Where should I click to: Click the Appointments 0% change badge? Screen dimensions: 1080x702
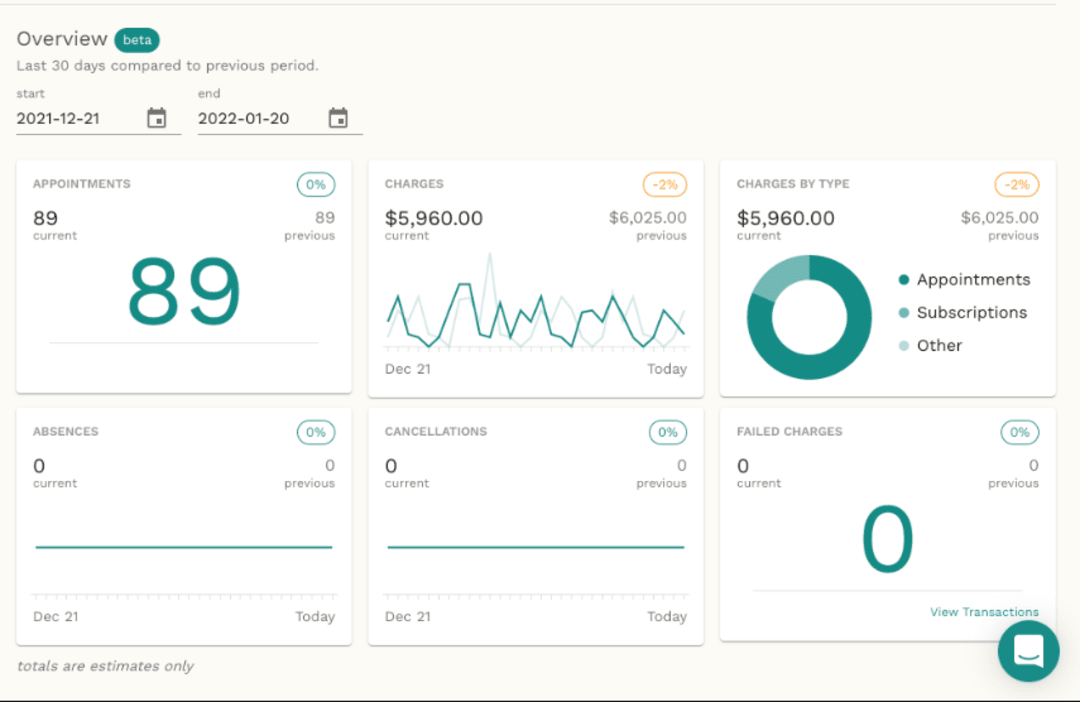point(316,185)
